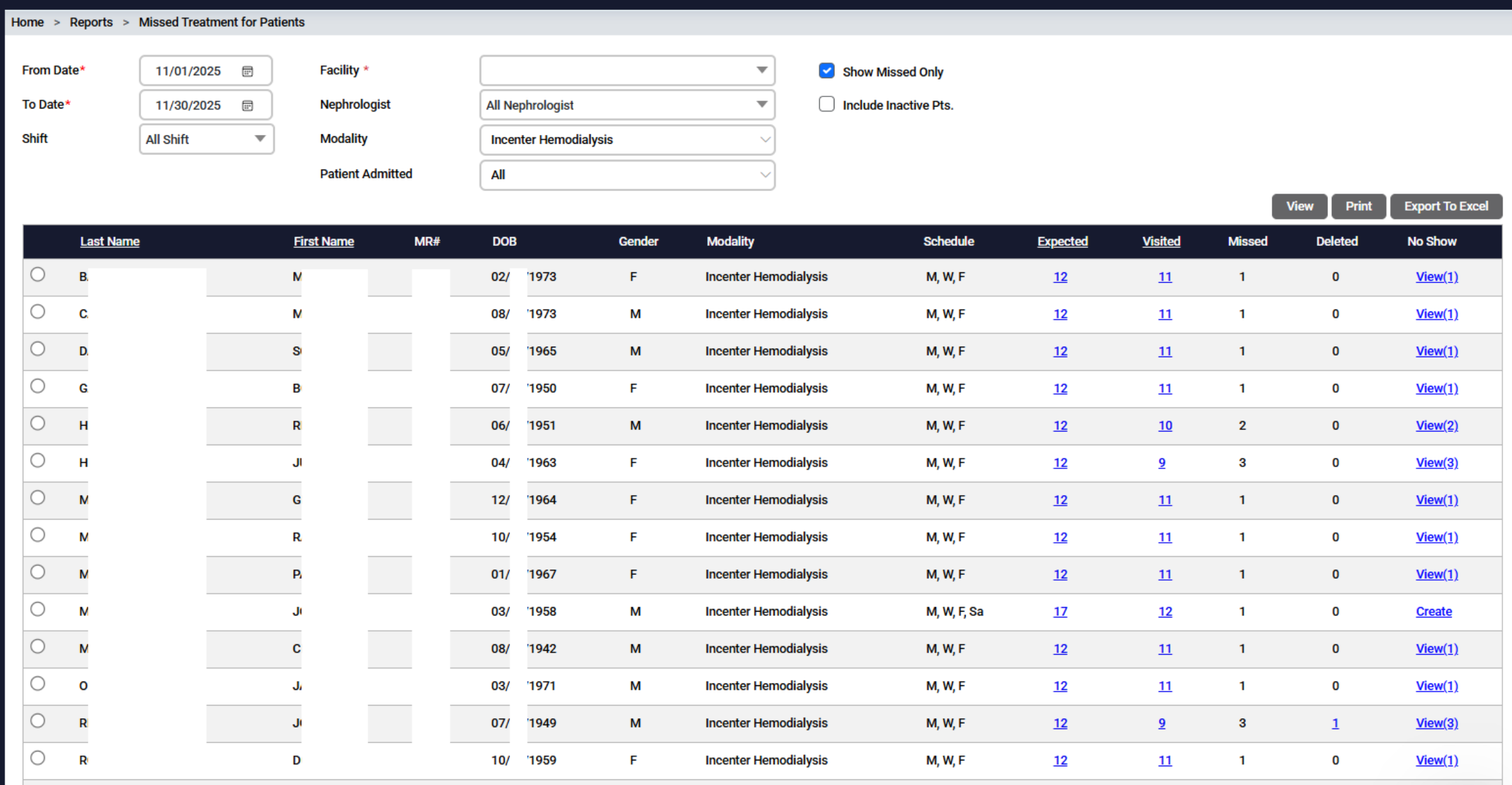Select radio button for the 1965 patient row
Screen dimensions: 1512x785
[x=38, y=349]
